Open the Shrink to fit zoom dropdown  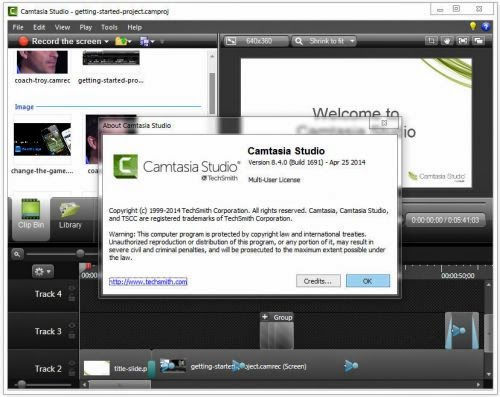324,41
